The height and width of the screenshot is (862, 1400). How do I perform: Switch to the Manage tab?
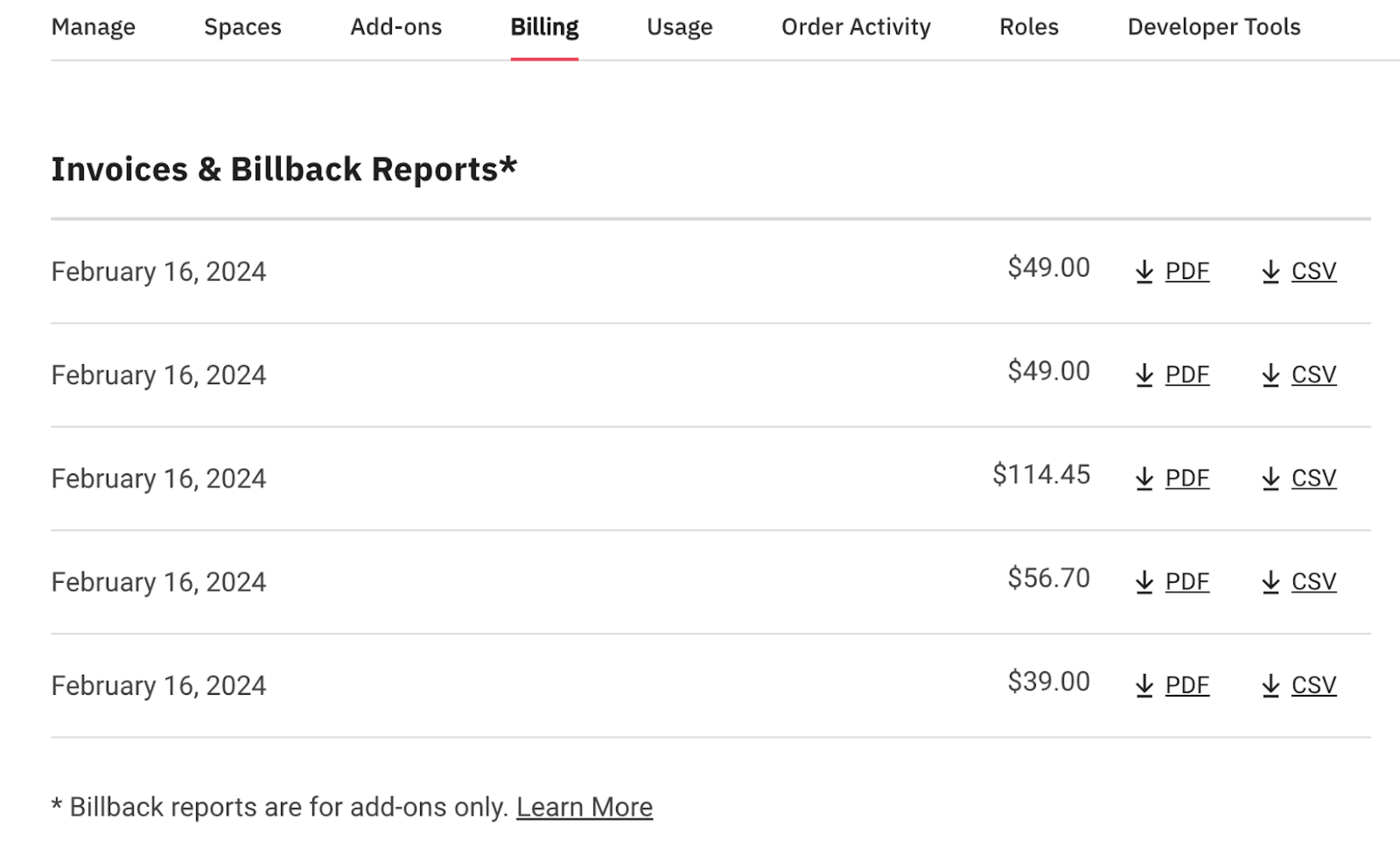pos(94,27)
